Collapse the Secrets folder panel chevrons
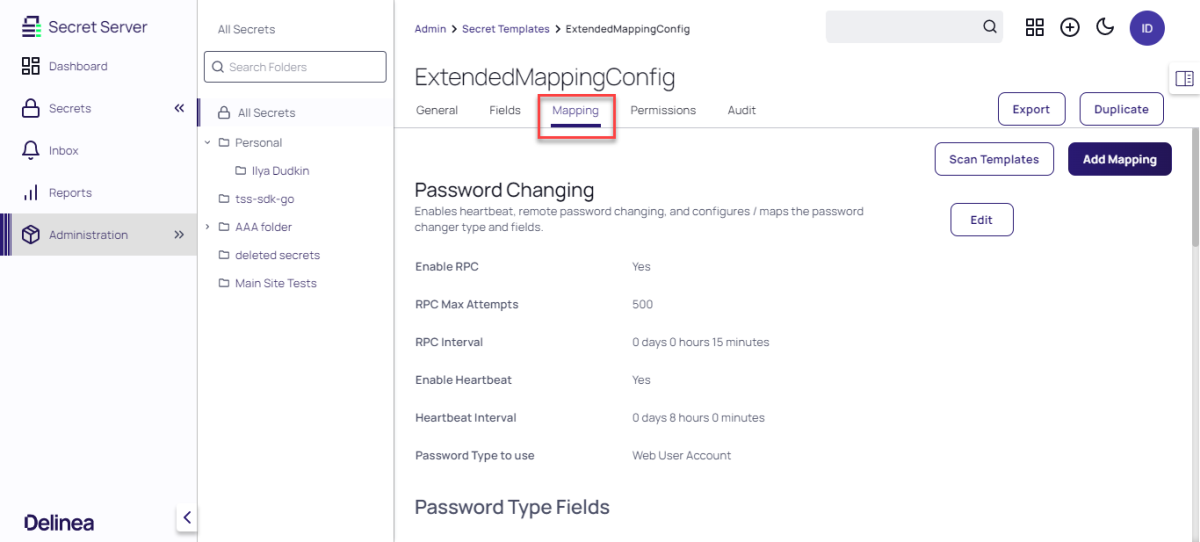The width and height of the screenshot is (1200, 542). tap(179, 108)
